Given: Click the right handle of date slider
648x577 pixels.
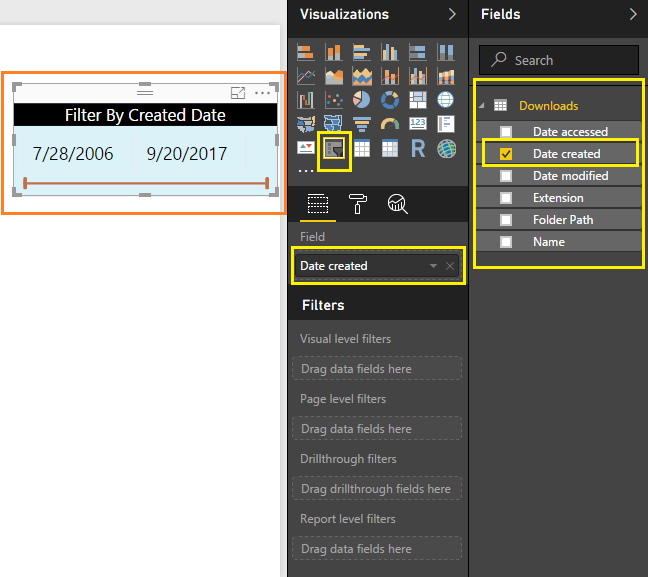Looking at the screenshot, I should click(x=267, y=183).
